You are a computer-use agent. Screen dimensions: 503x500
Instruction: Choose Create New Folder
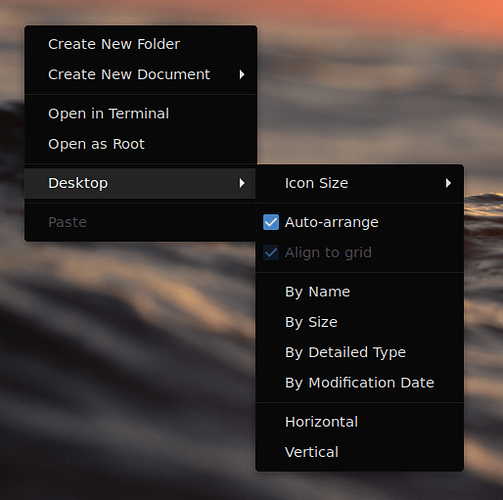[140, 44]
